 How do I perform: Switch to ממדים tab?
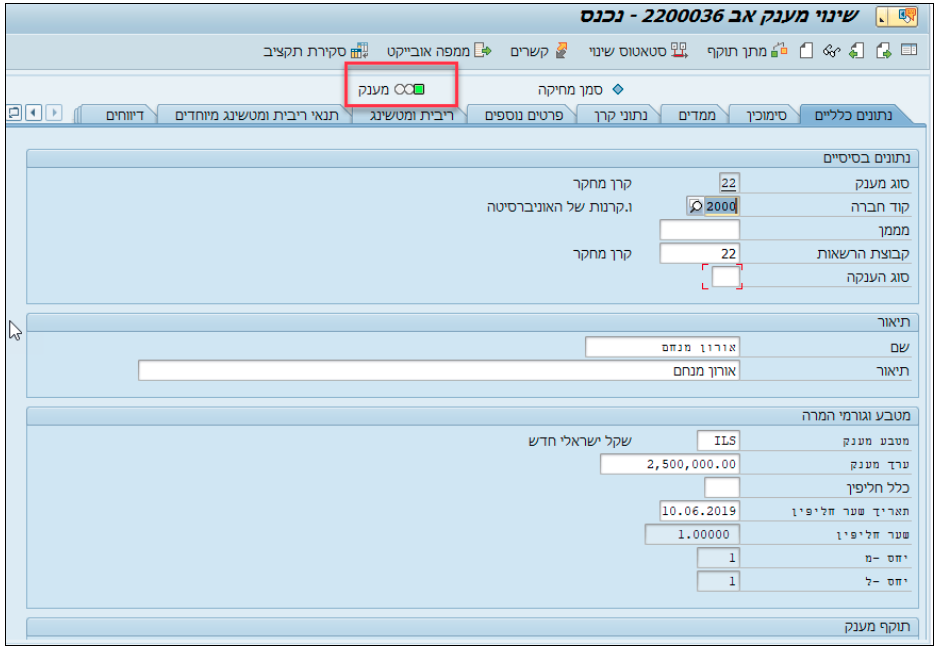[697, 115]
